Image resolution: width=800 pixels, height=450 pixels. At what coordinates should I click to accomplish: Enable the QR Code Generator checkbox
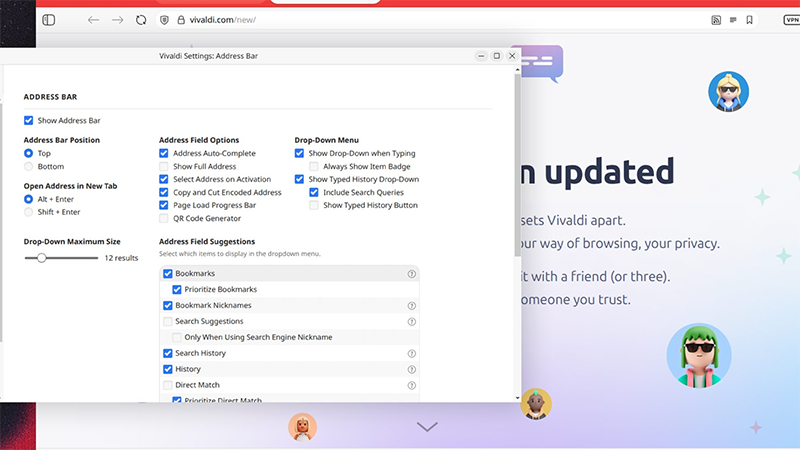[164, 218]
